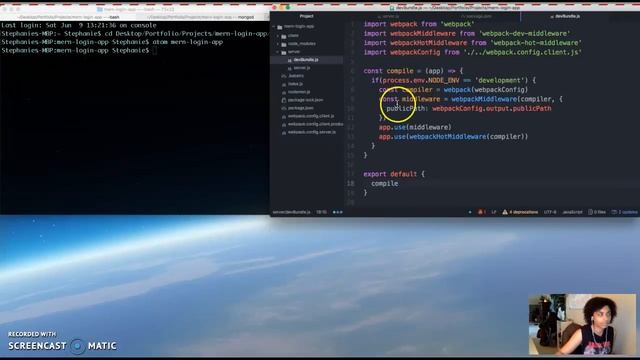Click the three-dot indicator in the status bar
This screenshot has height=360, width=640.
[338, 212]
